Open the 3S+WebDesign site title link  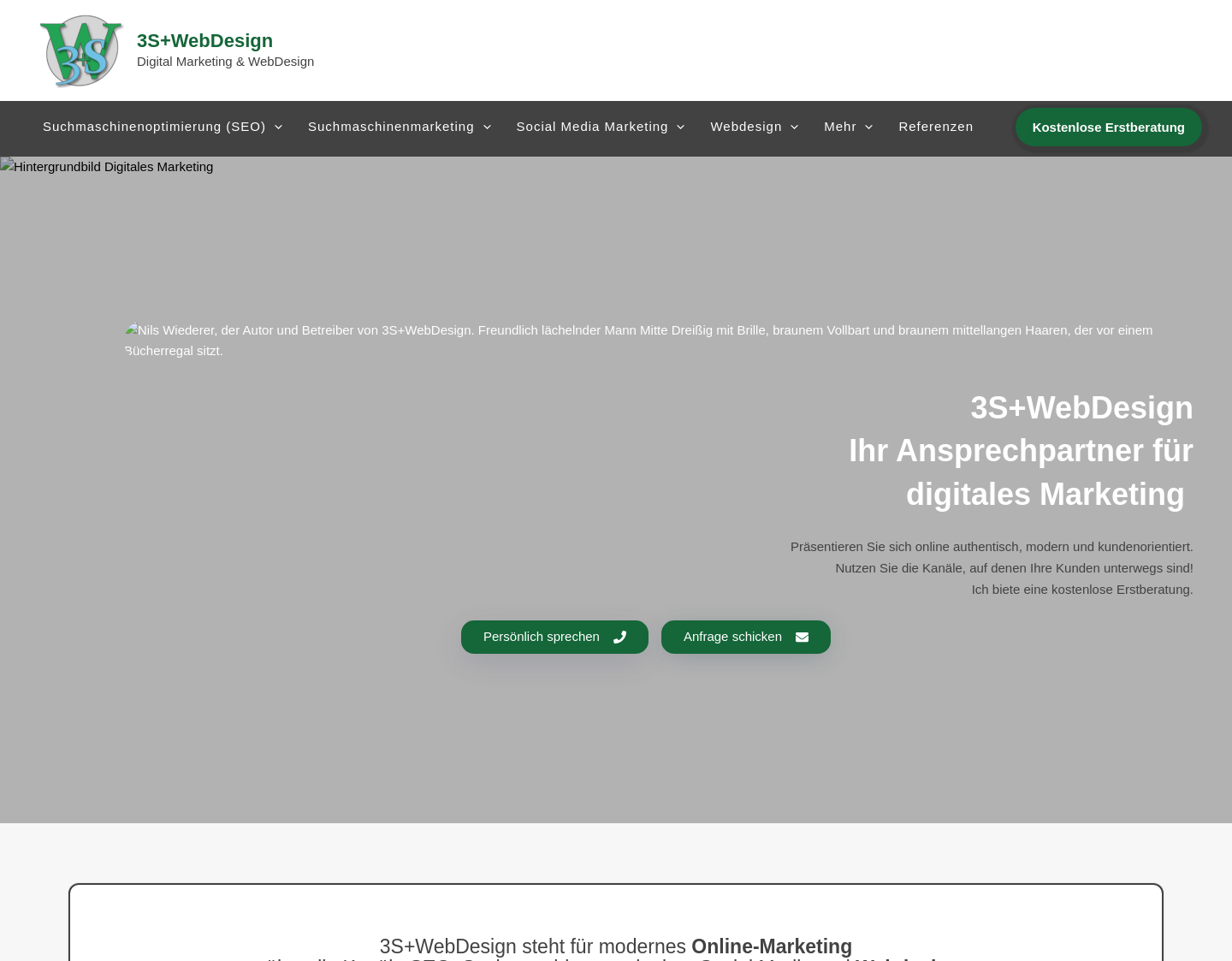coord(204,40)
